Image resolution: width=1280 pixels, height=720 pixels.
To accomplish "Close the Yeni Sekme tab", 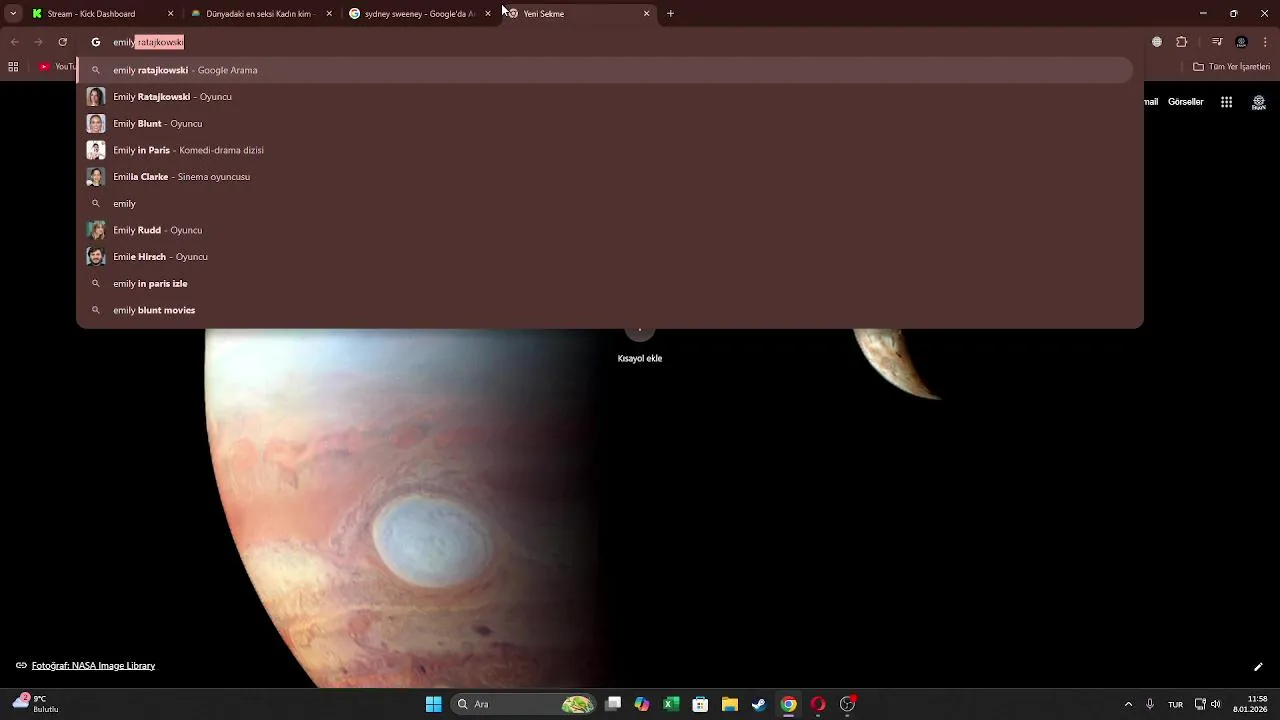I will pos(647,14).
